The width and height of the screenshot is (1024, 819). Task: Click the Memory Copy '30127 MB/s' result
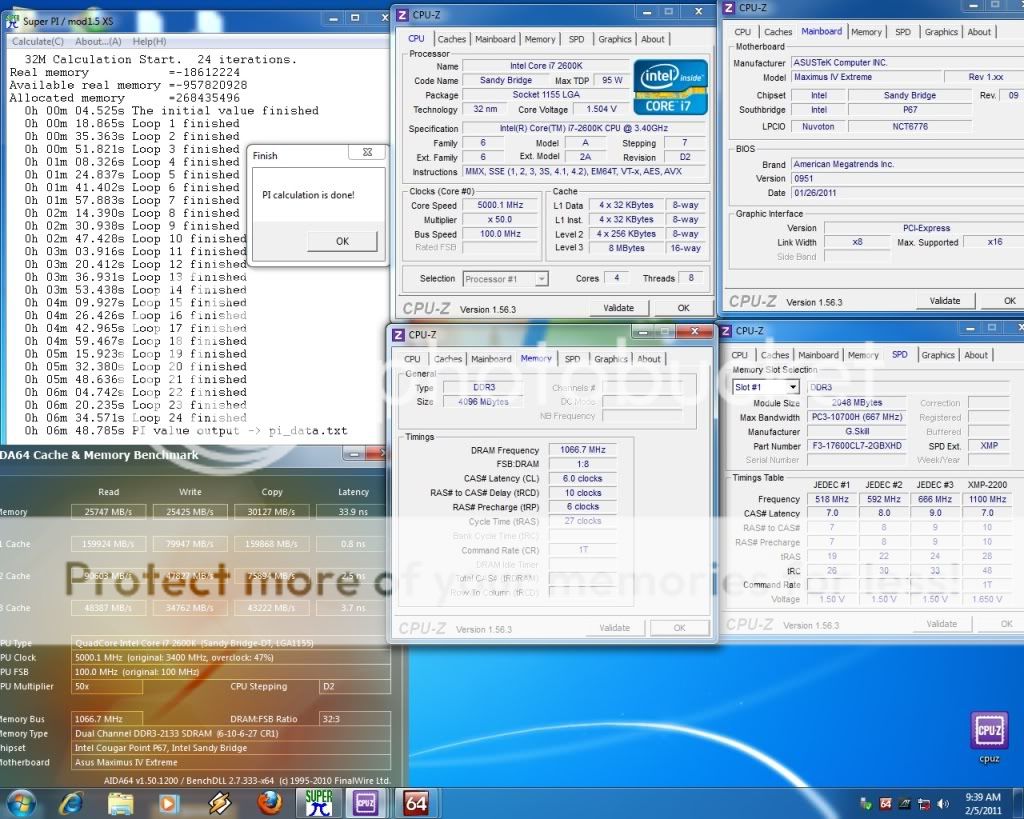[271, 512]
